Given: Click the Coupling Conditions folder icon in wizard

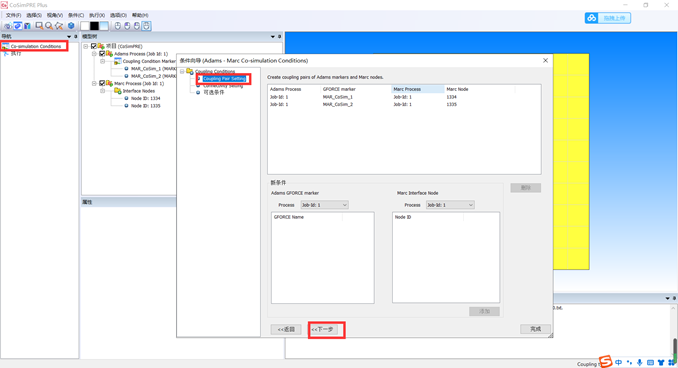Looking at the screenshot, I should tap(190, 71).
